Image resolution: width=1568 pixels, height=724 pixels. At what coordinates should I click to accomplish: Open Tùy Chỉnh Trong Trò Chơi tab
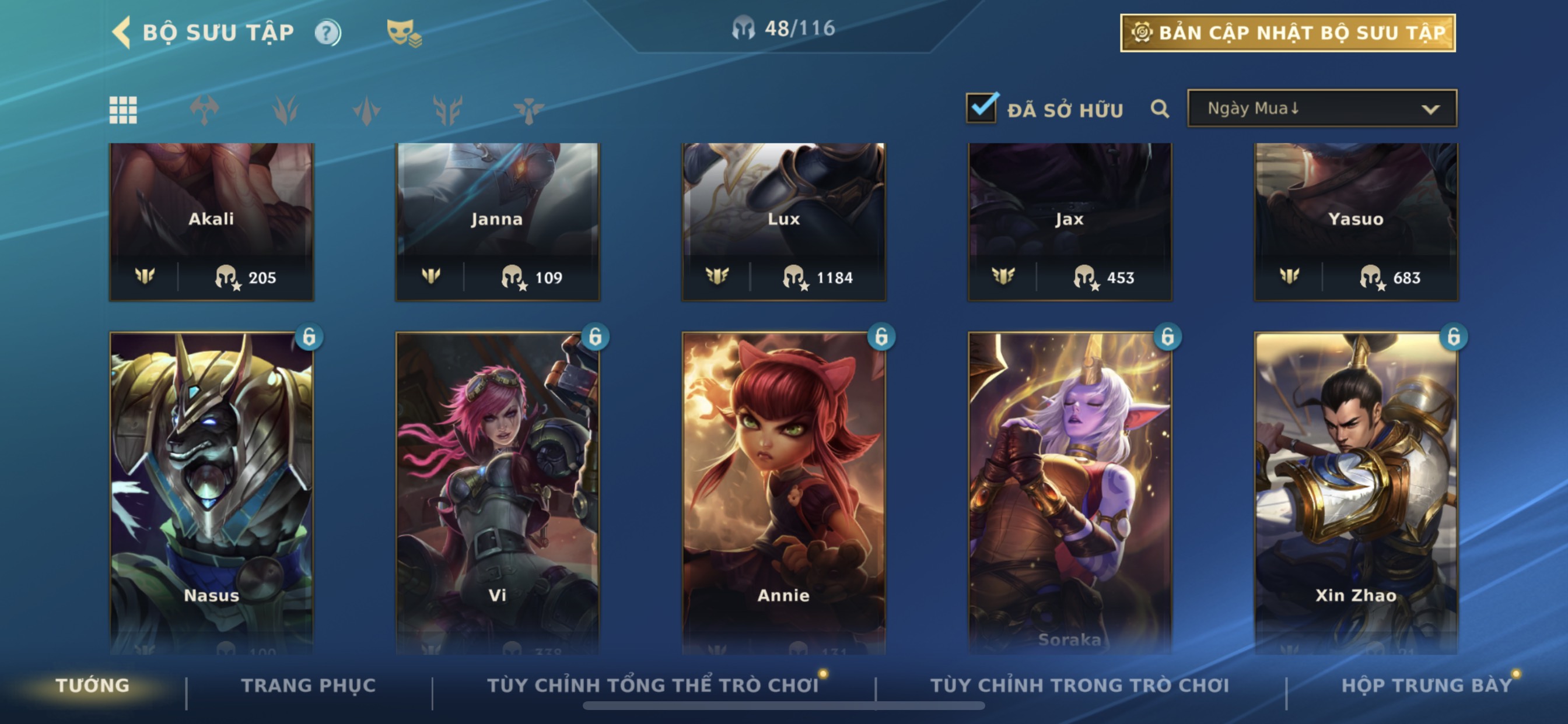pos(1080,685)
